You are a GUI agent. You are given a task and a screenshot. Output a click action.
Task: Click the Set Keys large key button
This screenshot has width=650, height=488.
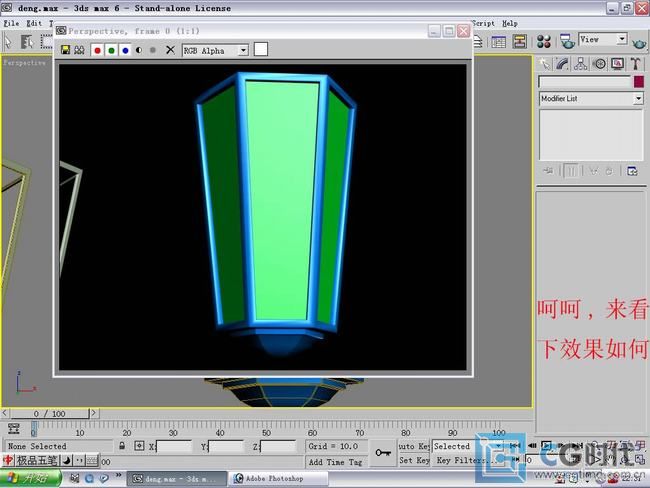tap(383, 453)
